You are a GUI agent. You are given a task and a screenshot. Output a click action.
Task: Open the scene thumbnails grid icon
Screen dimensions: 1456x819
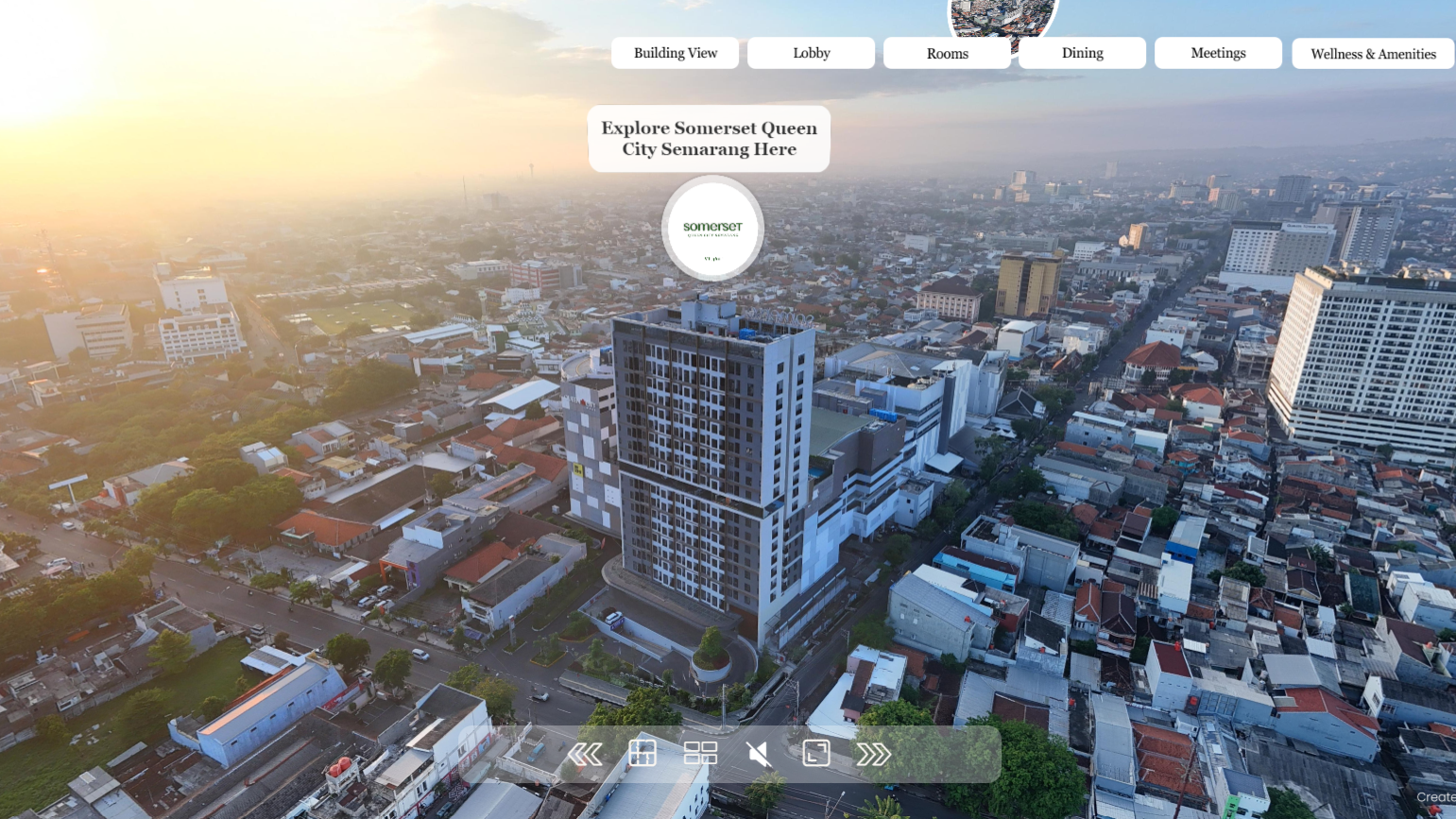pyautogui.click(x=701, y=754)
